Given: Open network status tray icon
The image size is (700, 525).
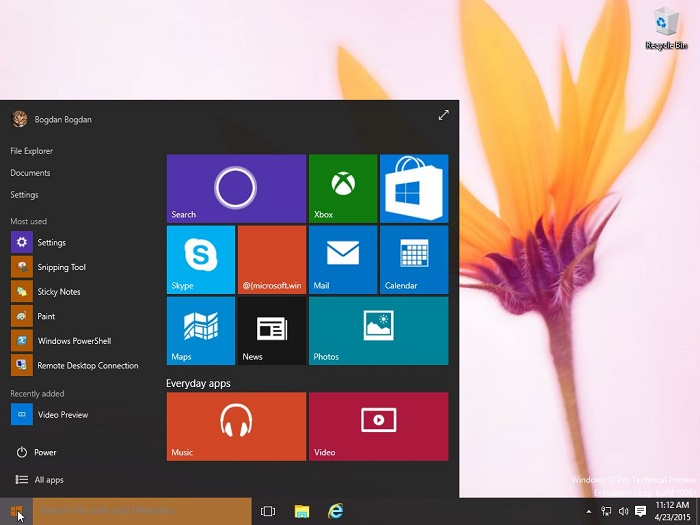Looking at the screenshot, I should tap(606, 511).
